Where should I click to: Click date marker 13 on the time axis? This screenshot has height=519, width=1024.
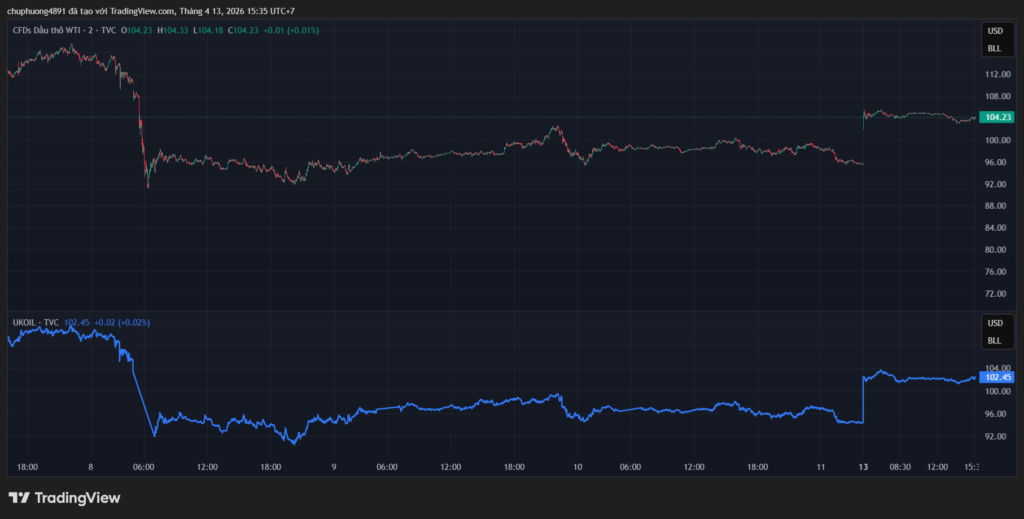click(x=864, y=467)
